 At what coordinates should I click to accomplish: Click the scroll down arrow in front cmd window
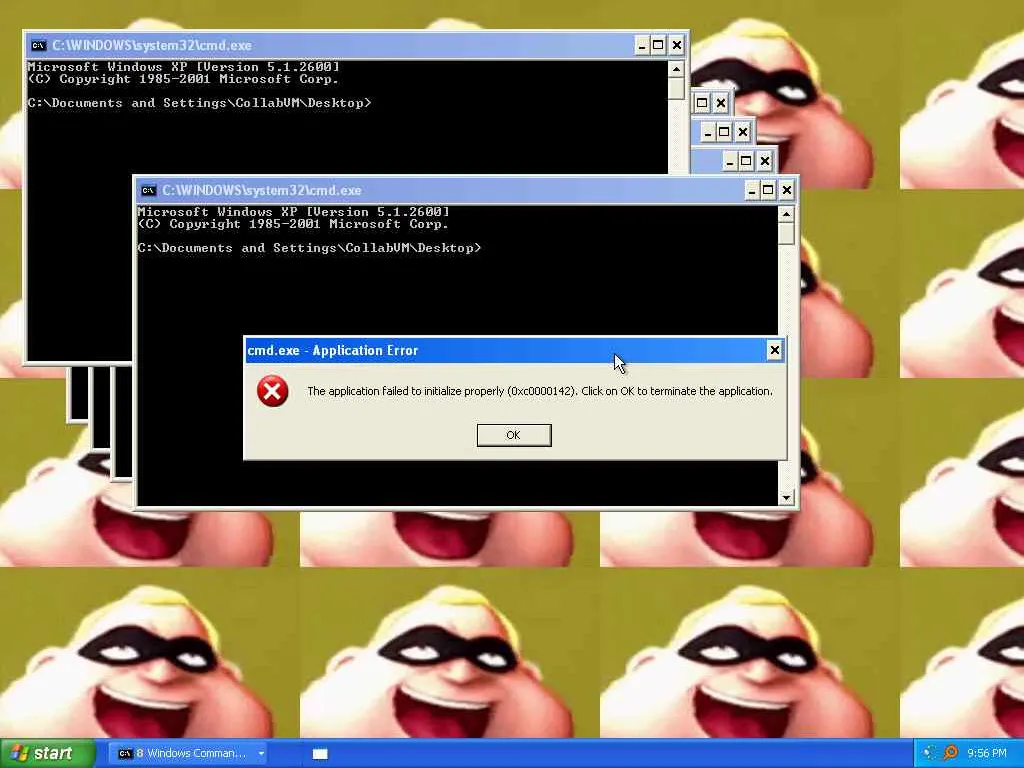point(786,498)
